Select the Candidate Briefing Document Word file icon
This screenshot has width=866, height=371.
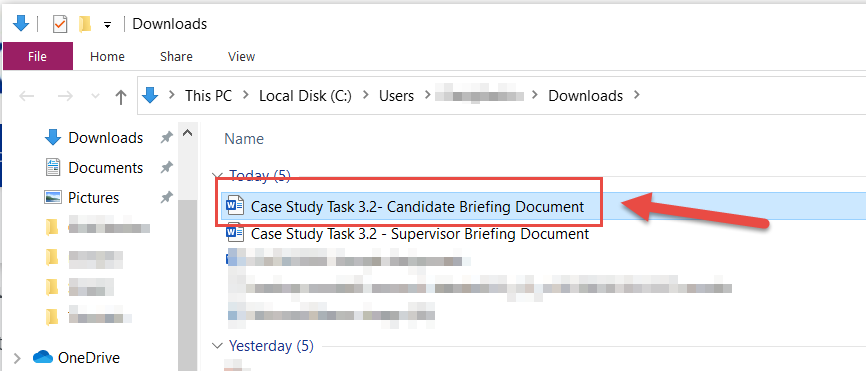coord(235,206)
